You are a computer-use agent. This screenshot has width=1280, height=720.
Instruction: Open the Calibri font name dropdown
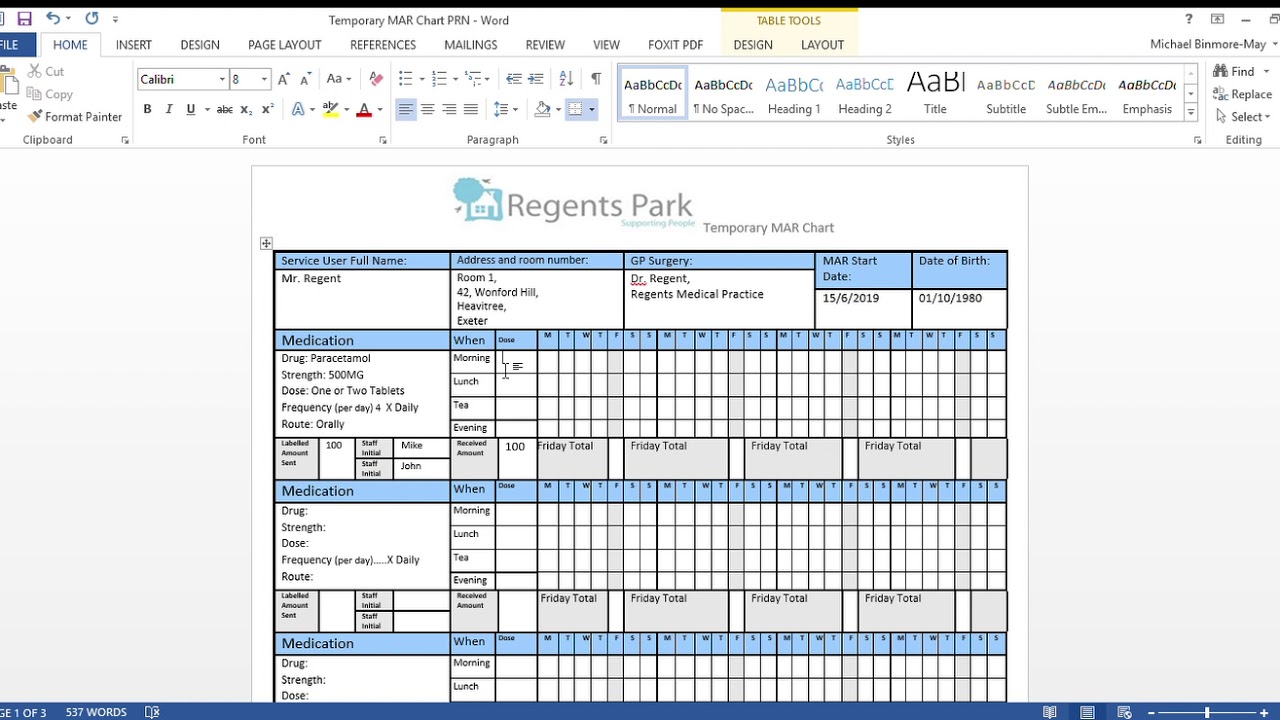tap(222, 79)
